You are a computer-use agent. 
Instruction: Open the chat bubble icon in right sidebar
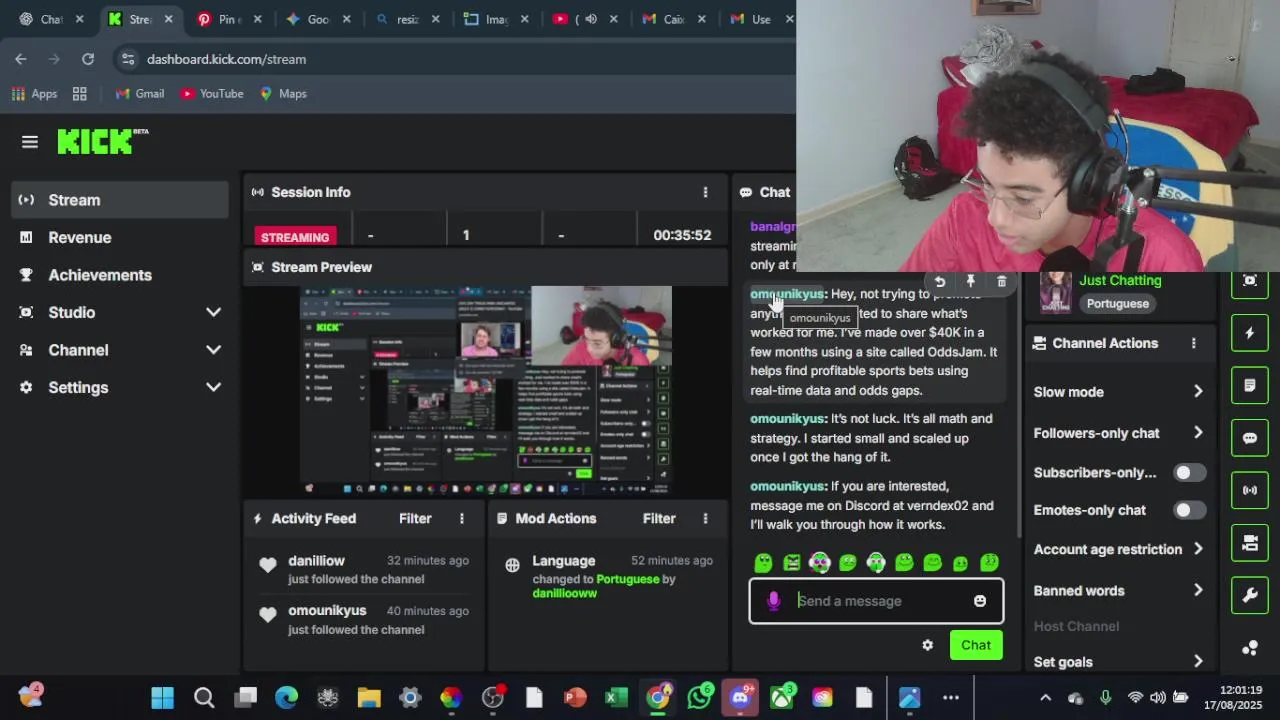point(1249,438)
